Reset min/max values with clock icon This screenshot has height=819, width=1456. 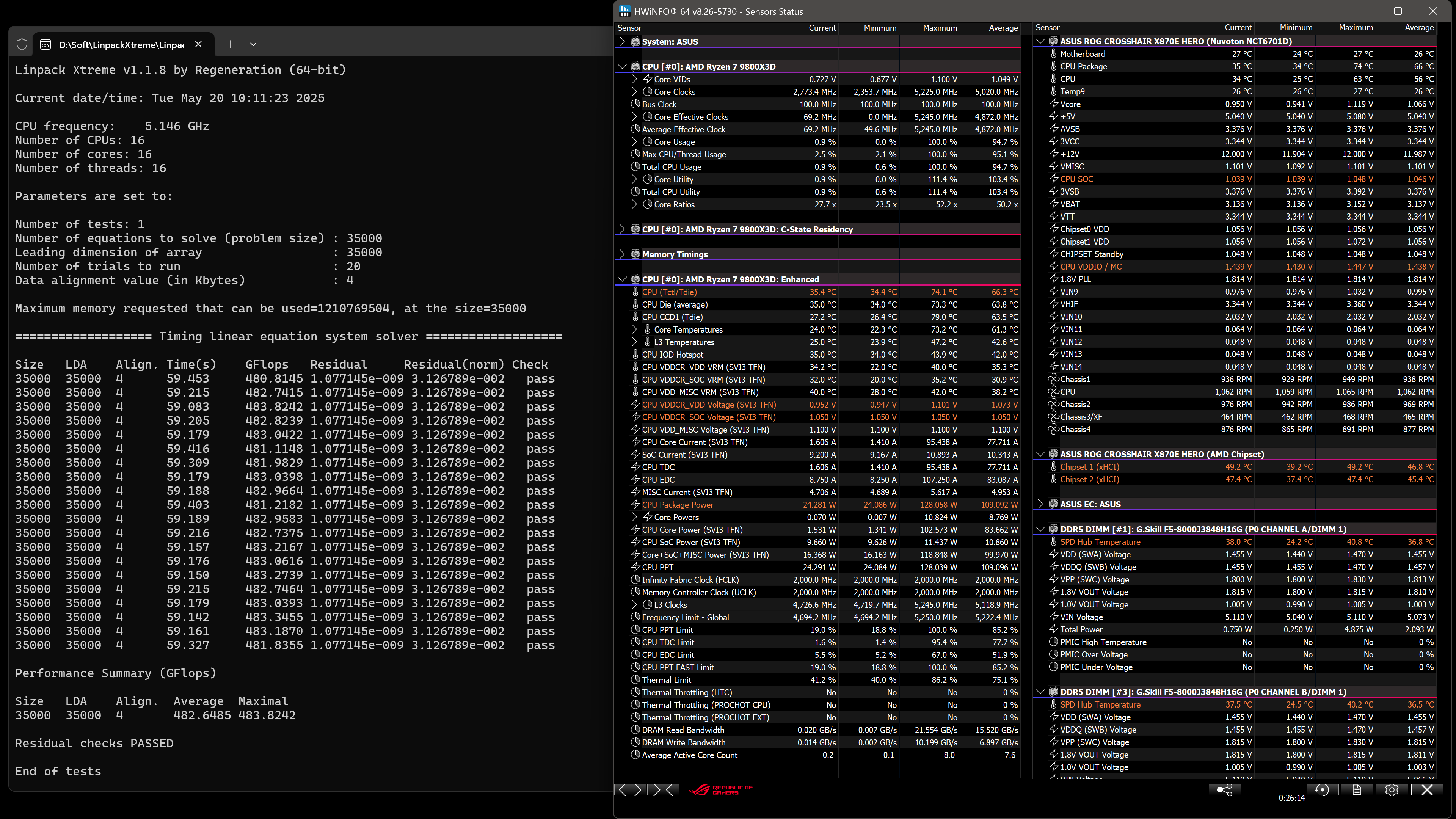pos(1322,789)
